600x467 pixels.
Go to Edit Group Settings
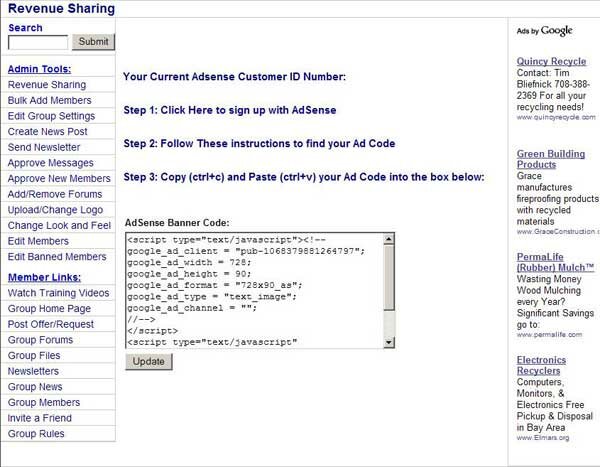point(51,116)
